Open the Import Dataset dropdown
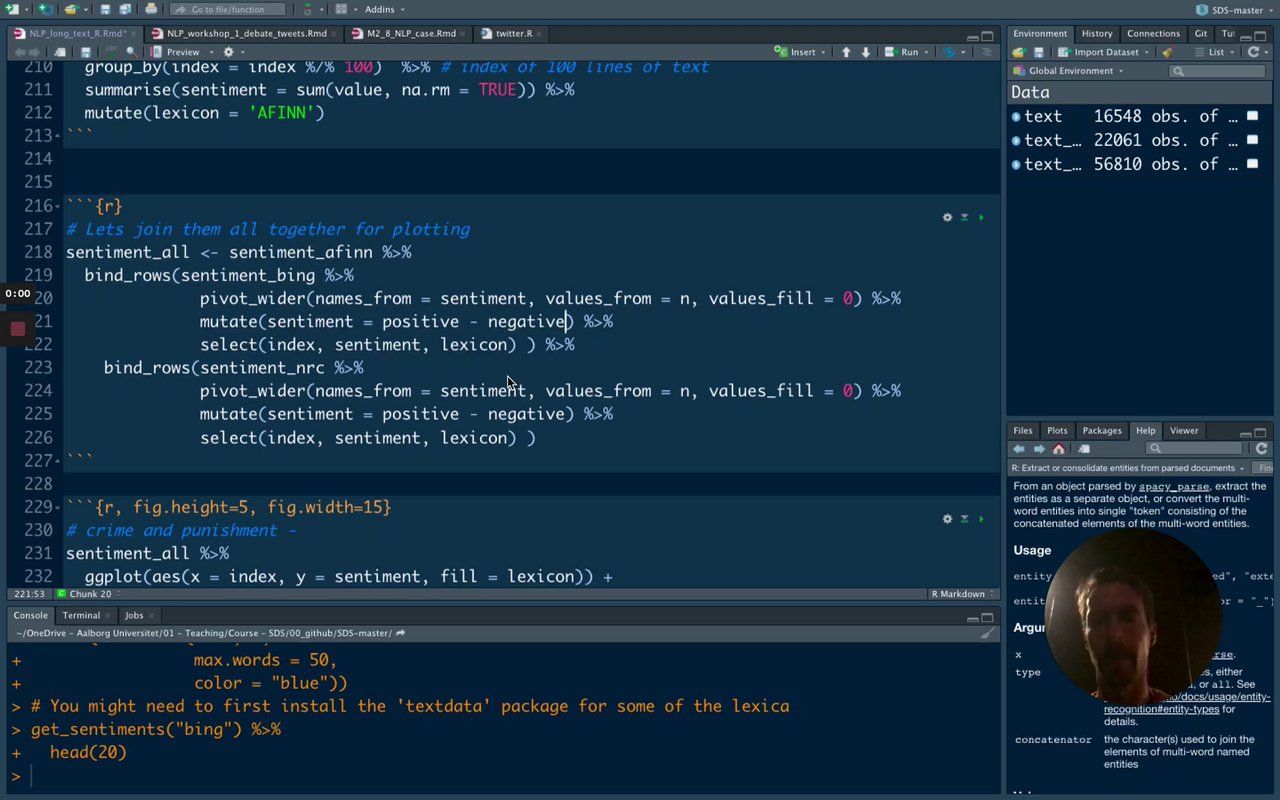1280x800 pixels. [x=1104, y=52]
